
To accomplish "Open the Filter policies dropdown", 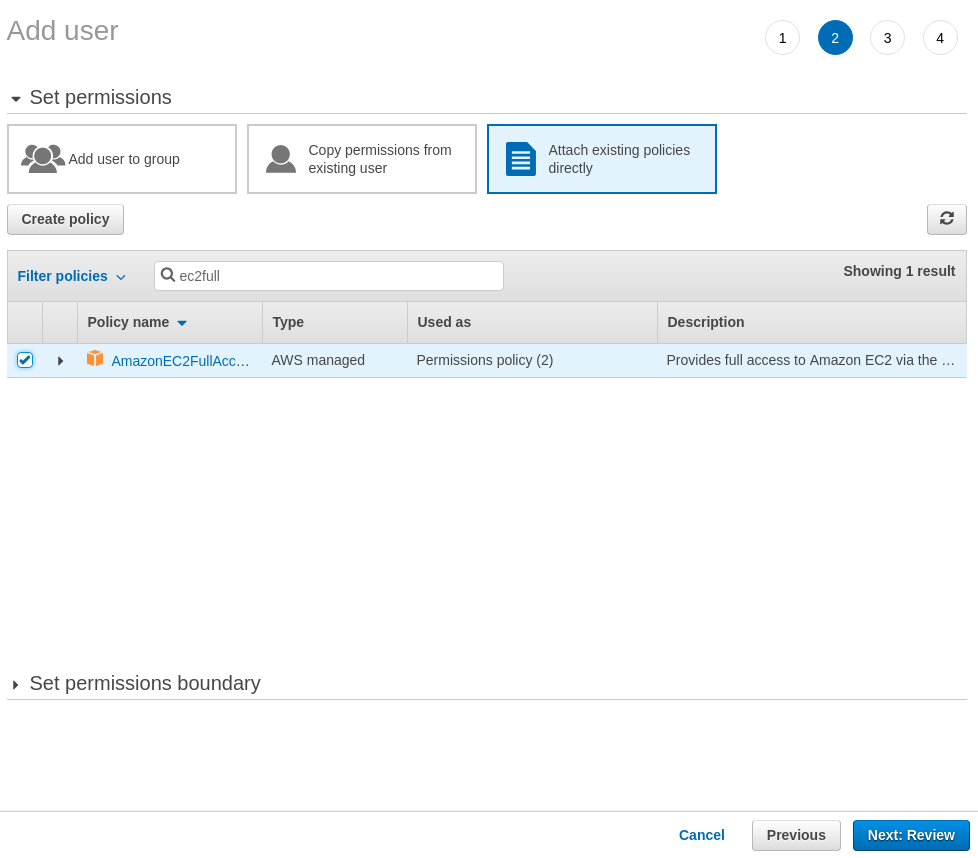I will (x=72, y=276).
